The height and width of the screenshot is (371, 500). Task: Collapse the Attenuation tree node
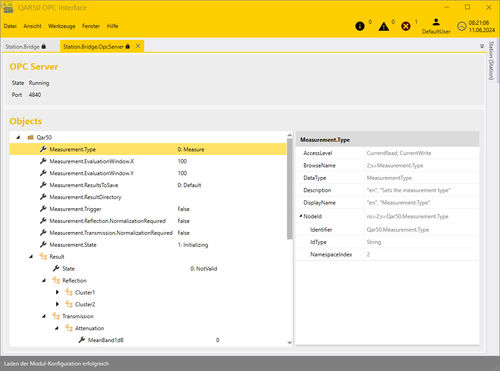pyautogui.click(x=57, y=328)
